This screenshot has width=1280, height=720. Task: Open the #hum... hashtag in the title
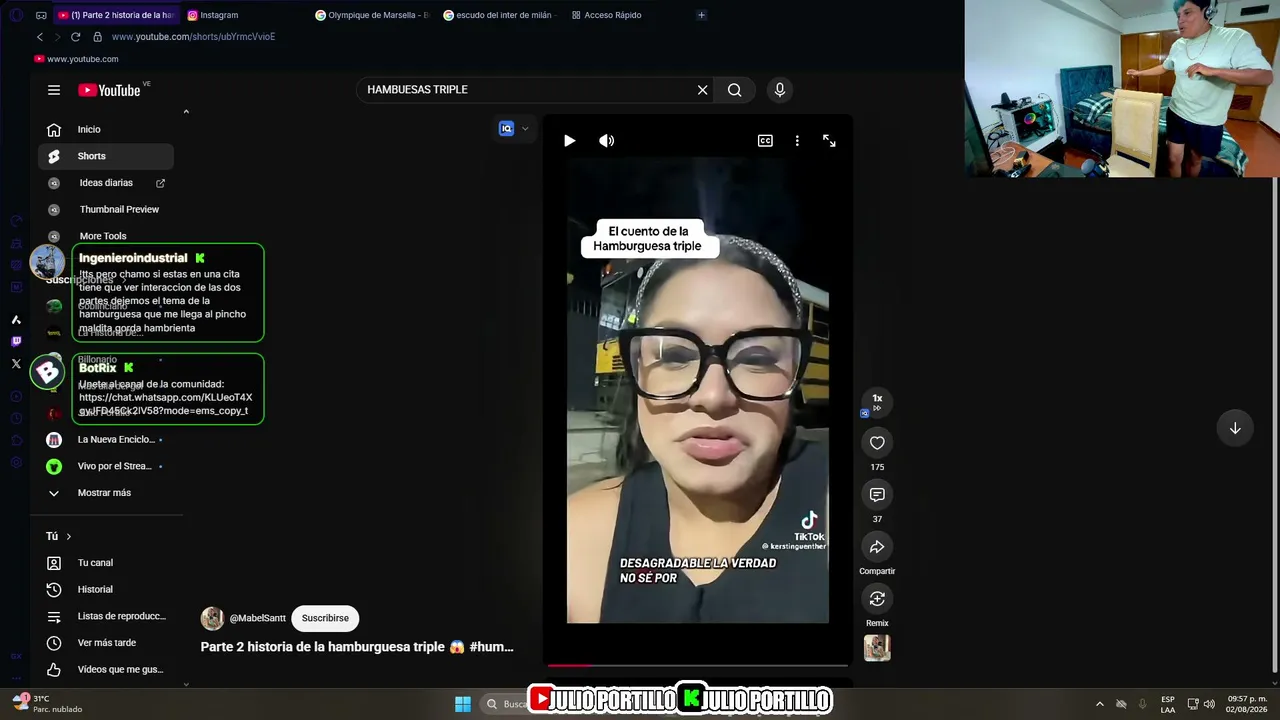(x=491, y=647)
